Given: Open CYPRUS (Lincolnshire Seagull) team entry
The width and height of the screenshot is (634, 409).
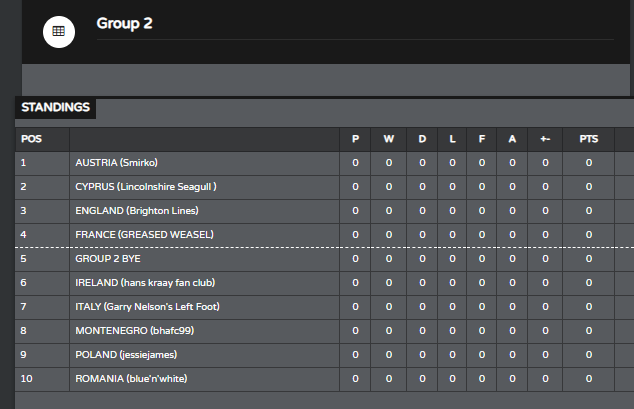Looking at the screenshot, I should 146,187.
